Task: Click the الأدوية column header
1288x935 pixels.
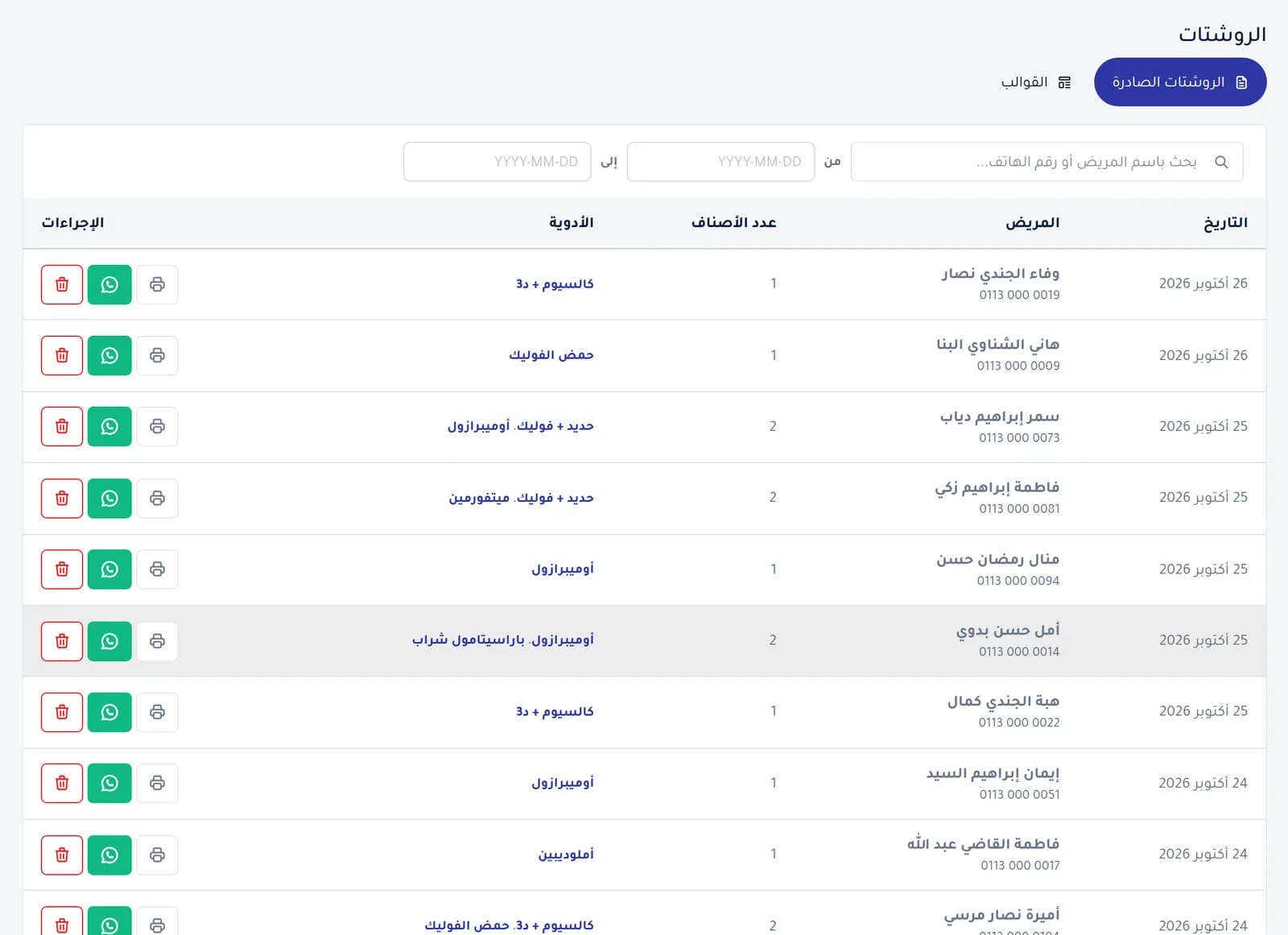Action: pyautogui.click(x=571, y=223)
